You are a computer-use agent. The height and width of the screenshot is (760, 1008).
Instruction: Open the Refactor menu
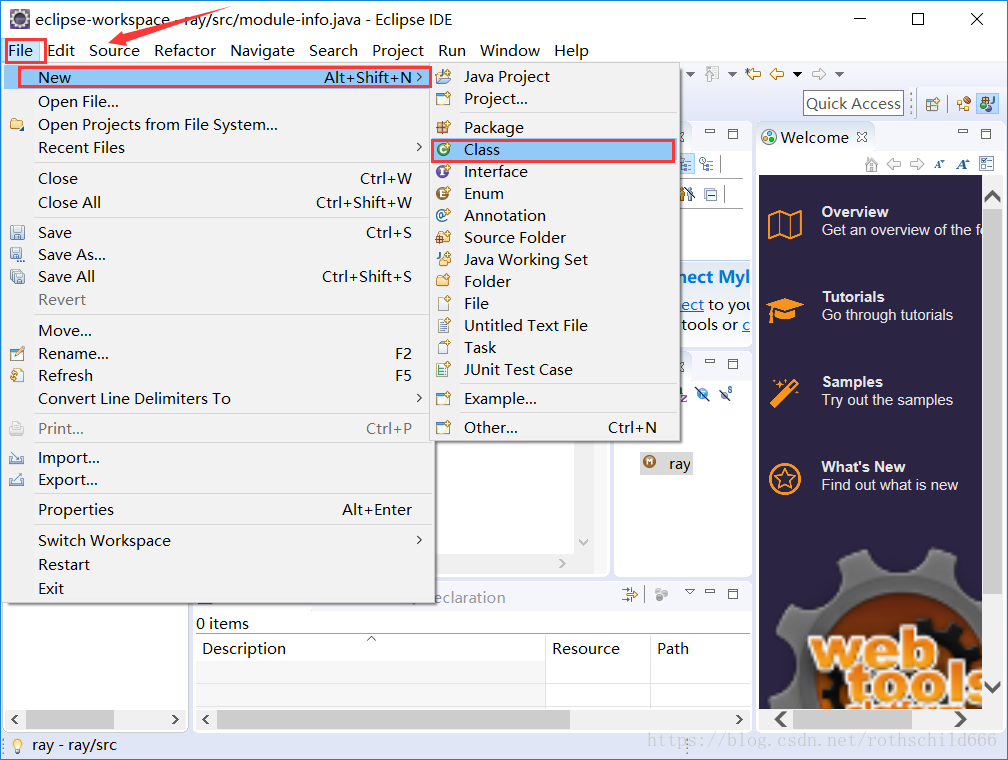tap(185, 50)
